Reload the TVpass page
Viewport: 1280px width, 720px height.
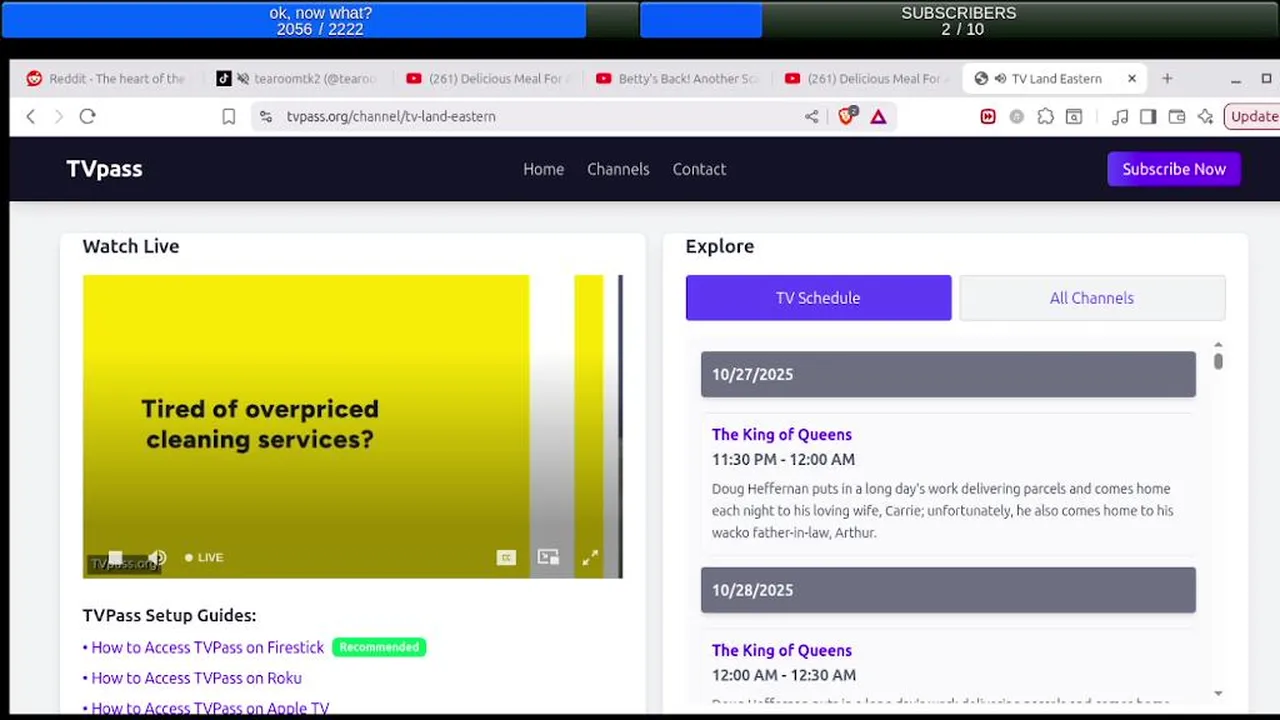click(87, 116)
